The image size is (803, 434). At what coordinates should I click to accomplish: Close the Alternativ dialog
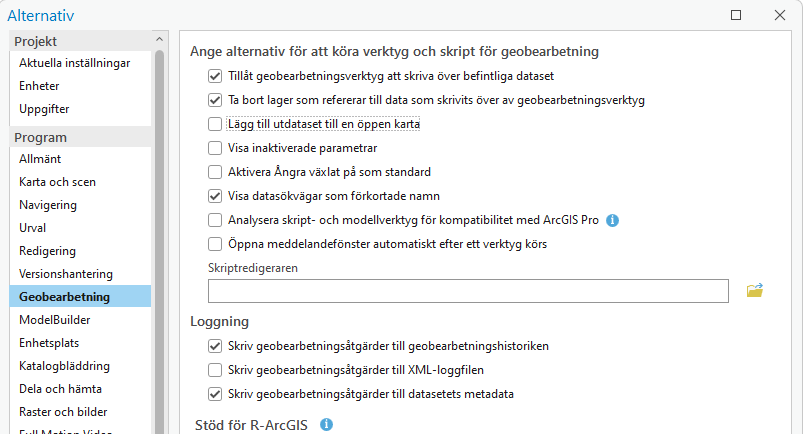(780, 15)
